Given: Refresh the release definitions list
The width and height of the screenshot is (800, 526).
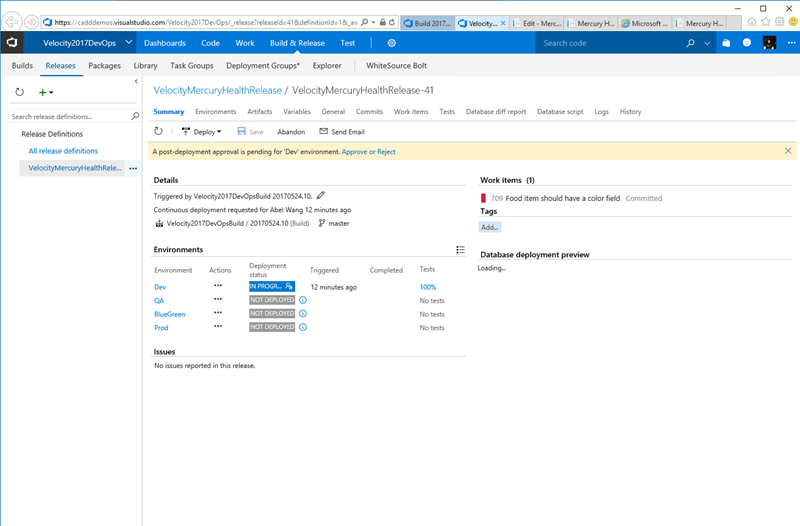Looking at the screenshot, I should coord(19,92).
